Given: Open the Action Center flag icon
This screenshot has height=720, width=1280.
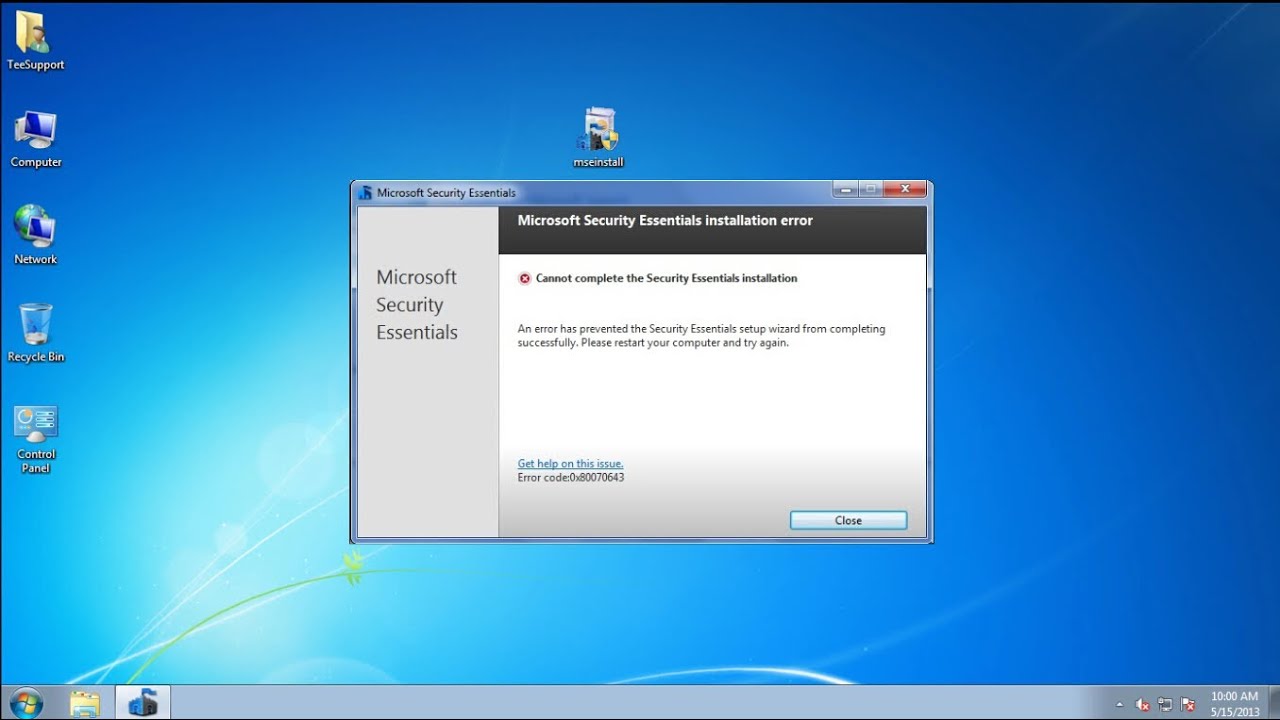Looking at the screenshot, I should coord(1187,704).
